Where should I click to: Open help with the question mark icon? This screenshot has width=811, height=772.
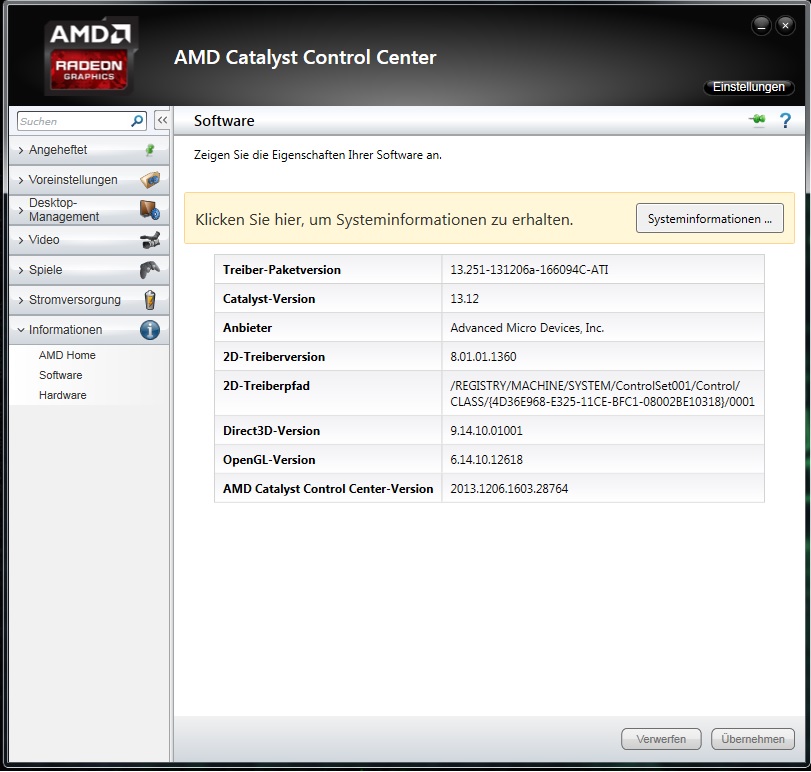click(x=785, y=120)
